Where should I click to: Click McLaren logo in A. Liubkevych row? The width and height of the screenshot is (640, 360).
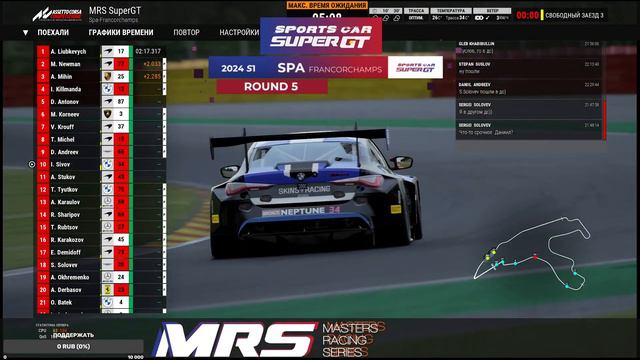(x=107, y=51)
